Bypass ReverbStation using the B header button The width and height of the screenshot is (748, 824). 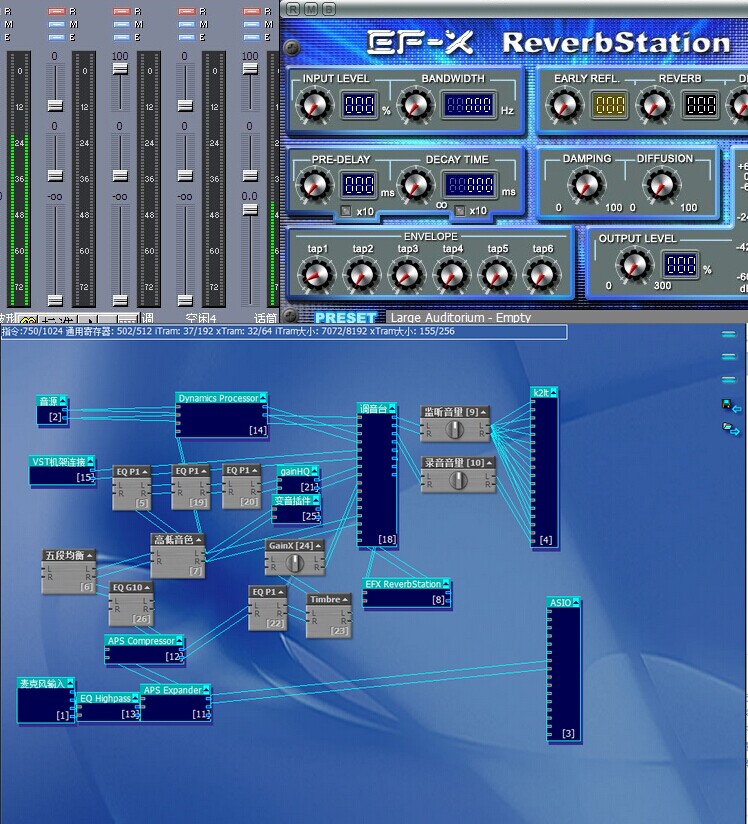pyautogui.click(x=329, y=8)
